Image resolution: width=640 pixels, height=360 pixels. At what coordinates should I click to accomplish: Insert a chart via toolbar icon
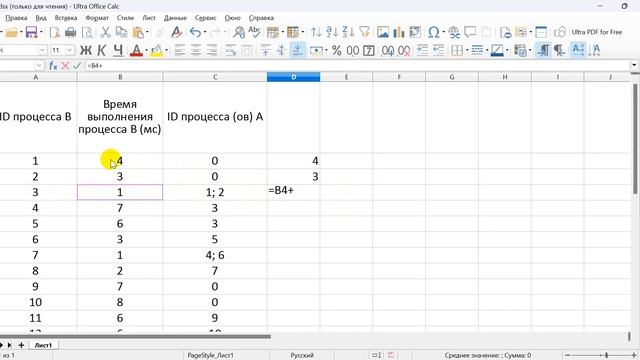pyautogui.click(x=399, y=32)
